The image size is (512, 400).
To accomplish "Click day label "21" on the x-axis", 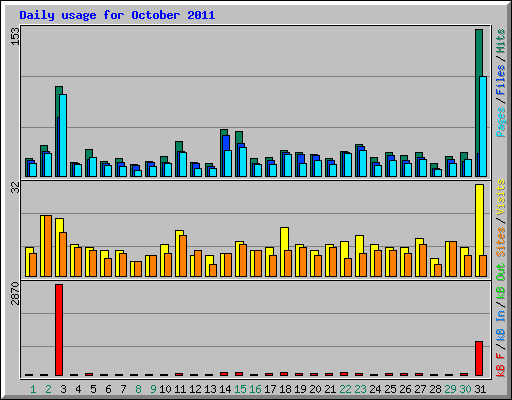I will [330, 389].
